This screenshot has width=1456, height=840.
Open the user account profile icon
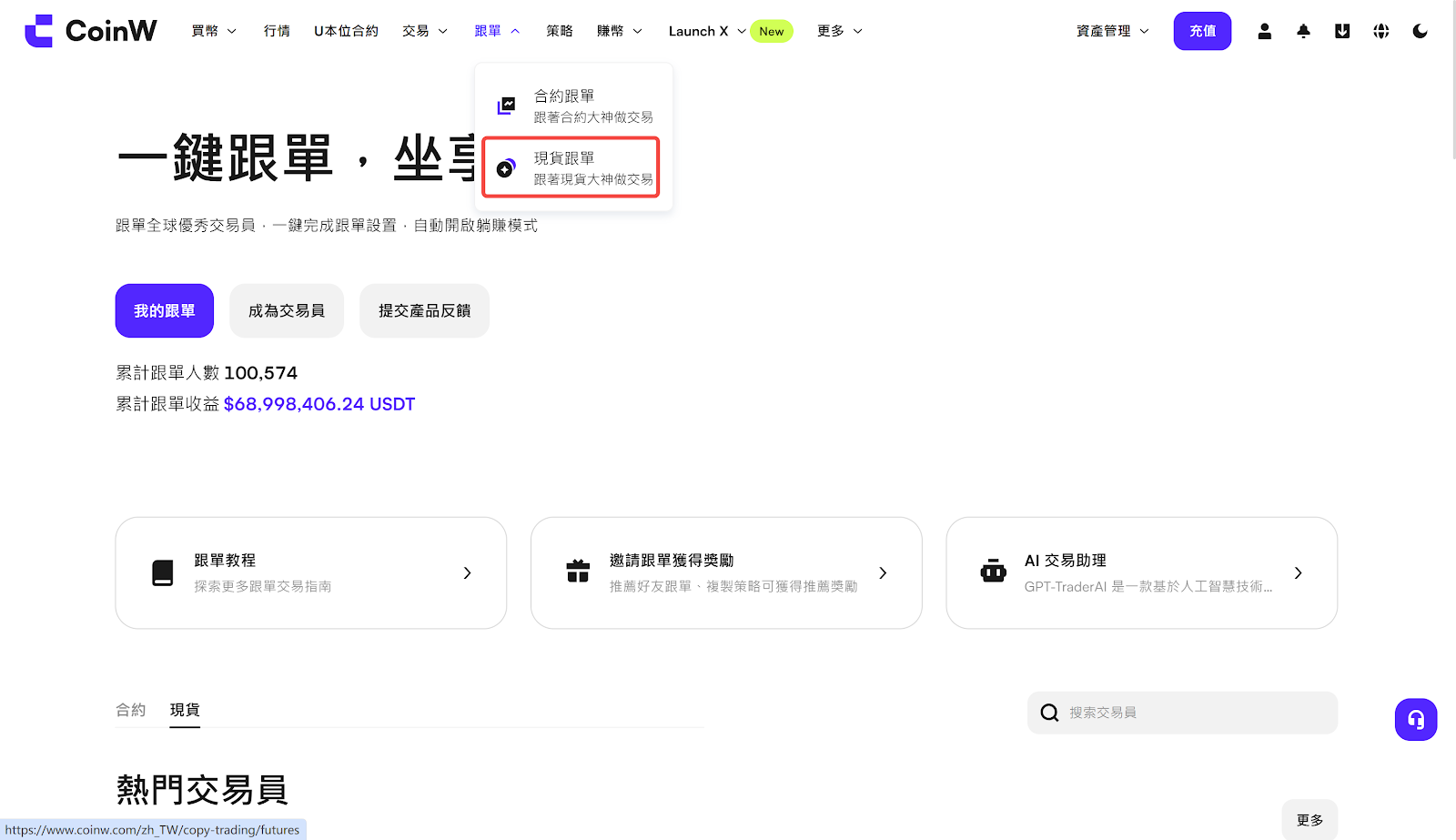(x=1264, y=31)
